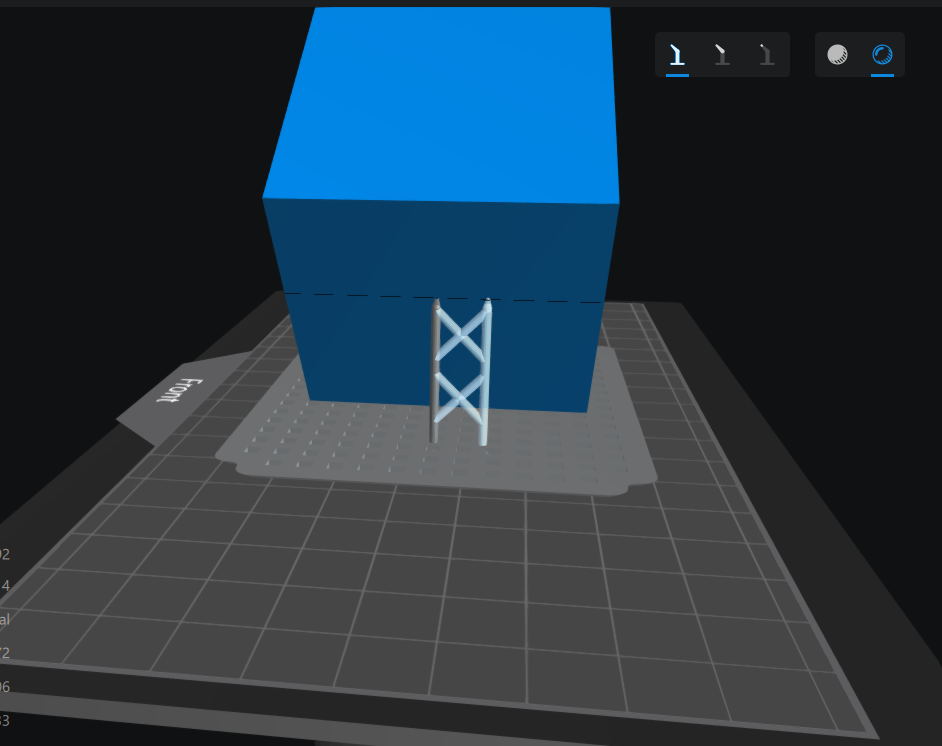
Task: Toggle the blue transparent sphere render mode
Action: point(882,55)
